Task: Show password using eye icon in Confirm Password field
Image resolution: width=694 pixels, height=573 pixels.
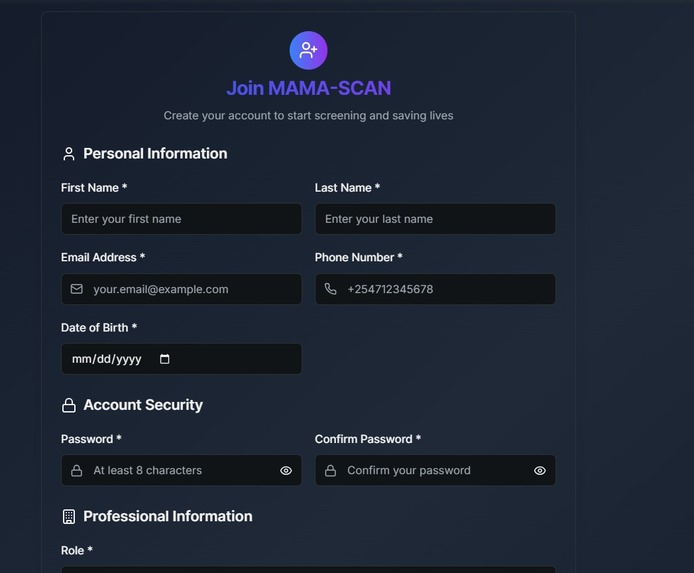Action: tap(540, 470)
